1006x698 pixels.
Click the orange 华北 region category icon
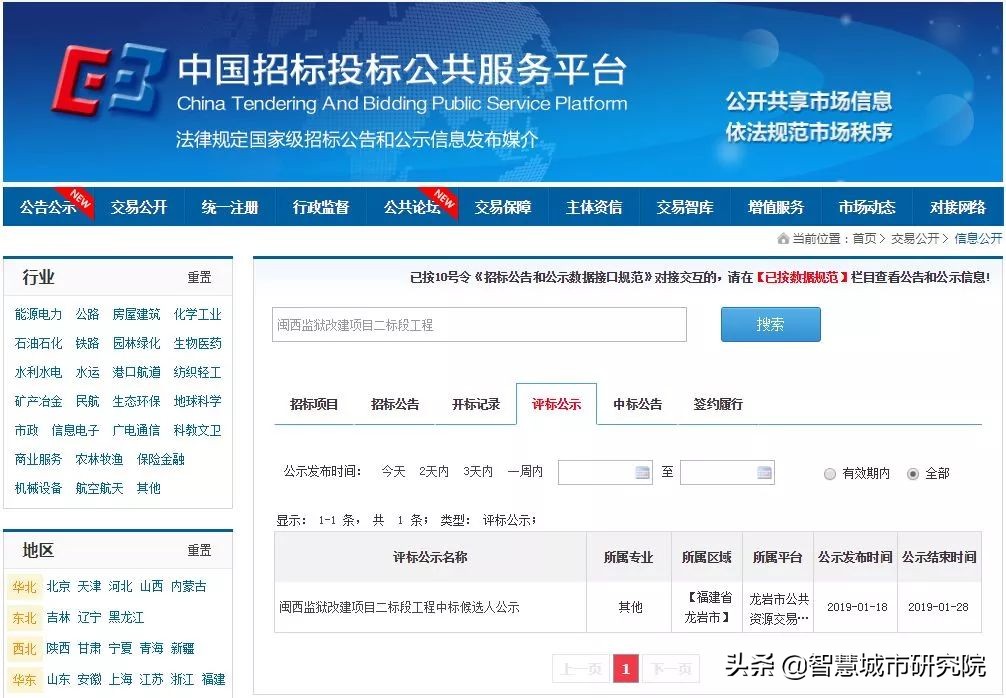(24, 587)
